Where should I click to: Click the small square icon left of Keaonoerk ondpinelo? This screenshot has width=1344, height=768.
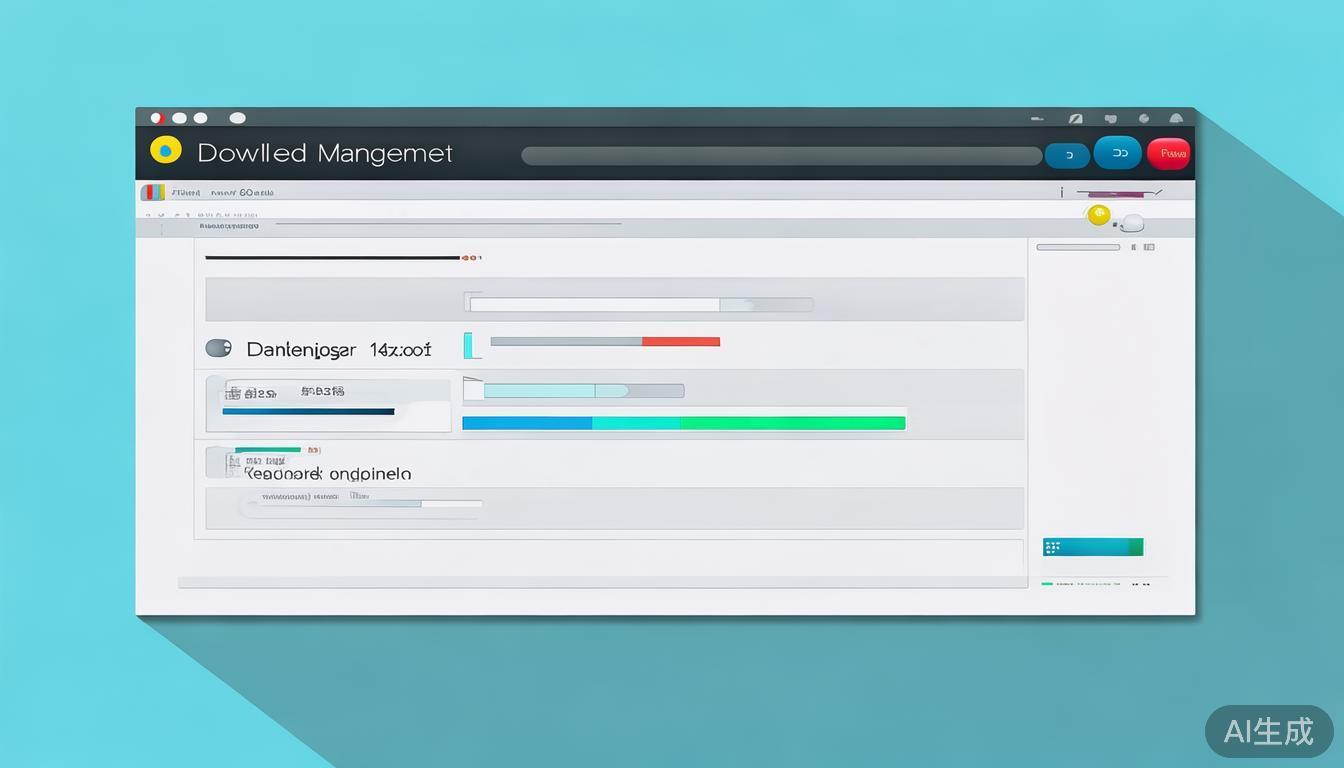[222, 462]
